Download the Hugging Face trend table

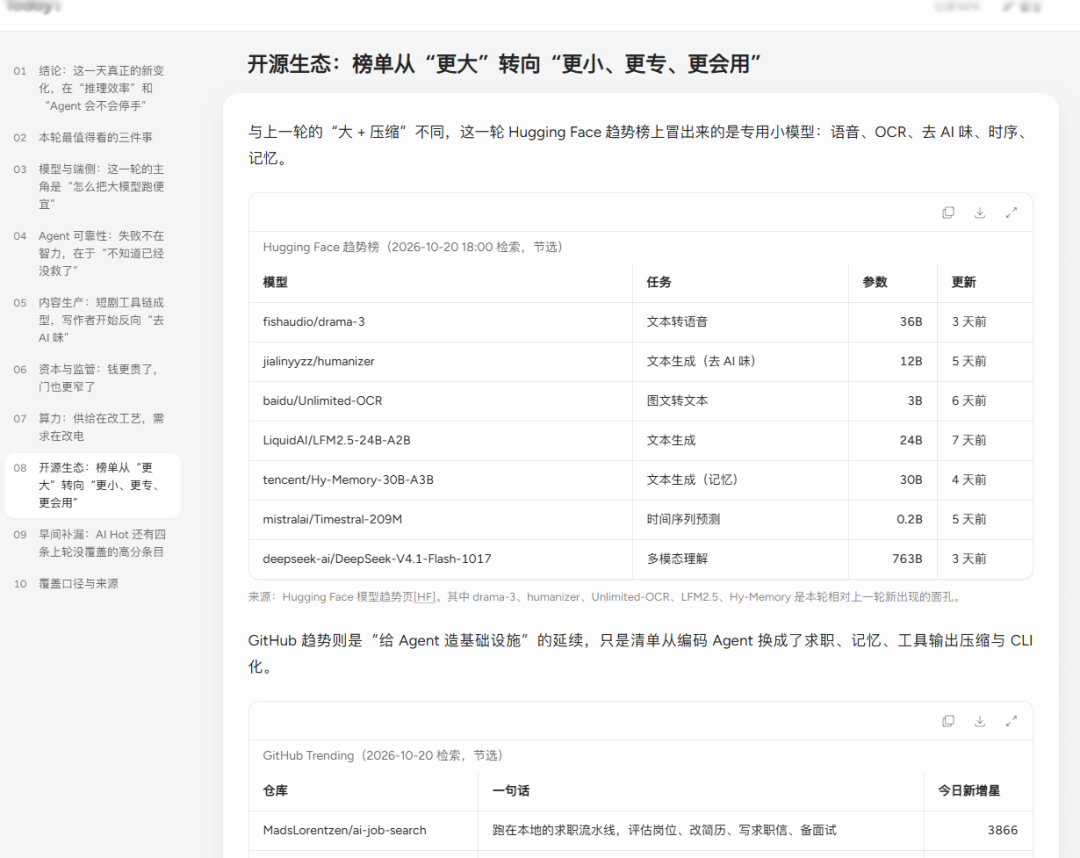point(979,213)
